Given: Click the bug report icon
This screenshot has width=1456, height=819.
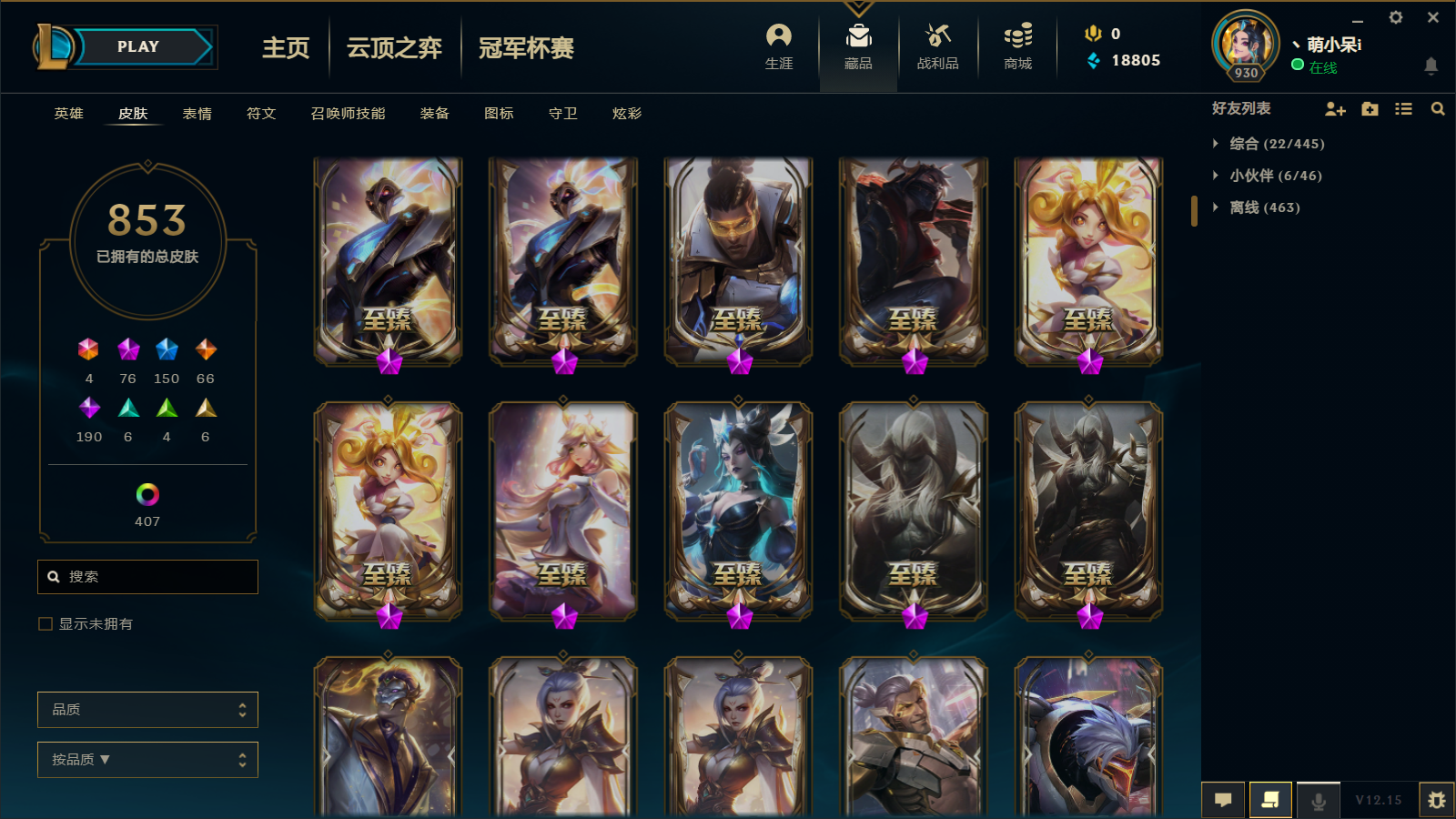Looking at the screenshot, I should point(1437,800).
